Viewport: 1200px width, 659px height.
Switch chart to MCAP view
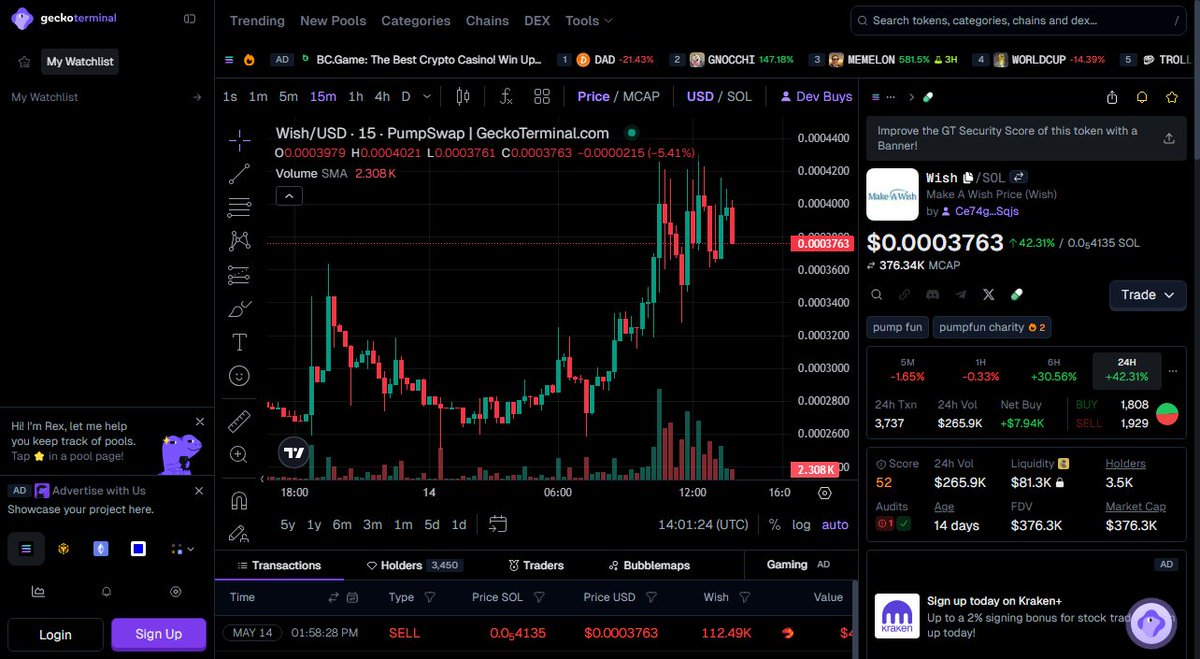642,96
